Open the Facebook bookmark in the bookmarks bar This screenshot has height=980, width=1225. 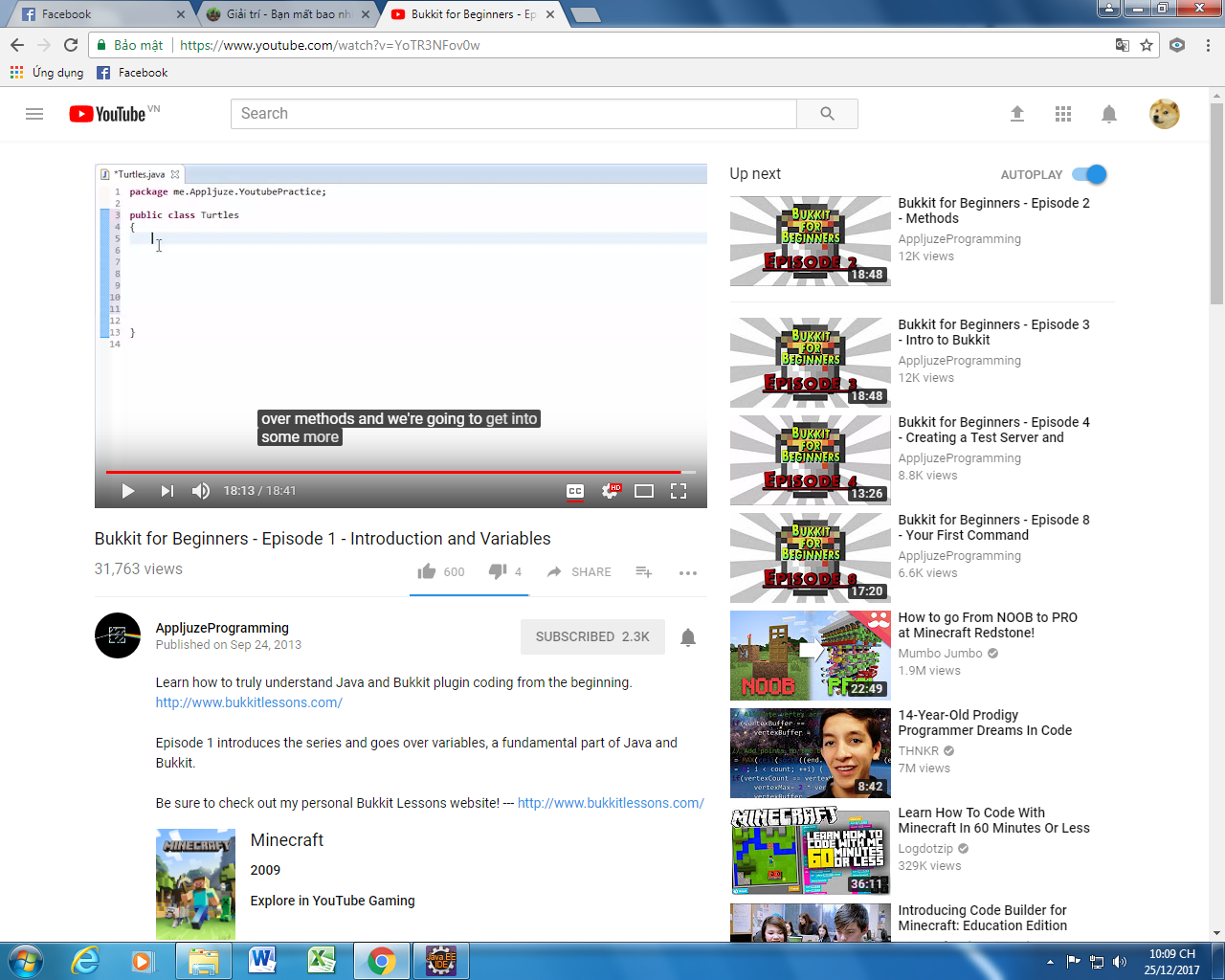pos(132,73)
